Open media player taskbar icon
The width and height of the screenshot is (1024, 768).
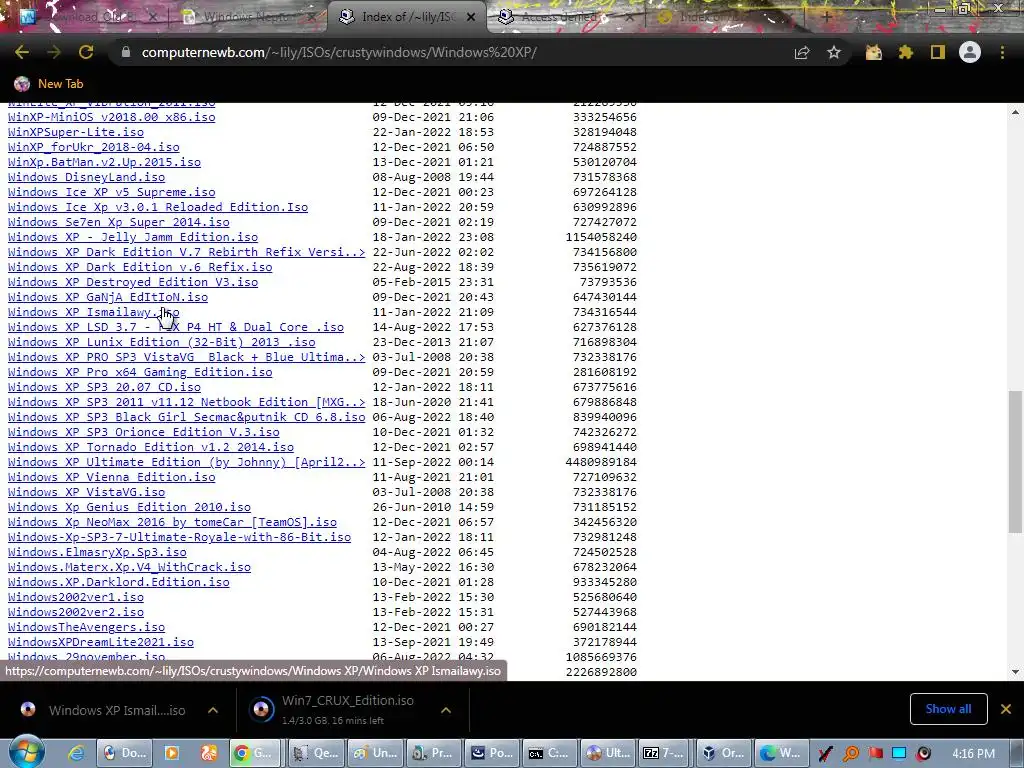[172, 753]
